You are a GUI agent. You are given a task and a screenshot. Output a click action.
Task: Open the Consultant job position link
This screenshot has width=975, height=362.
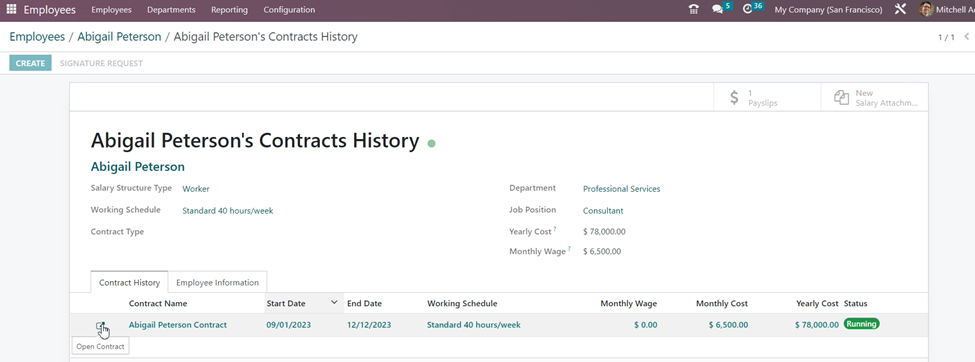(x=603, y=211)
